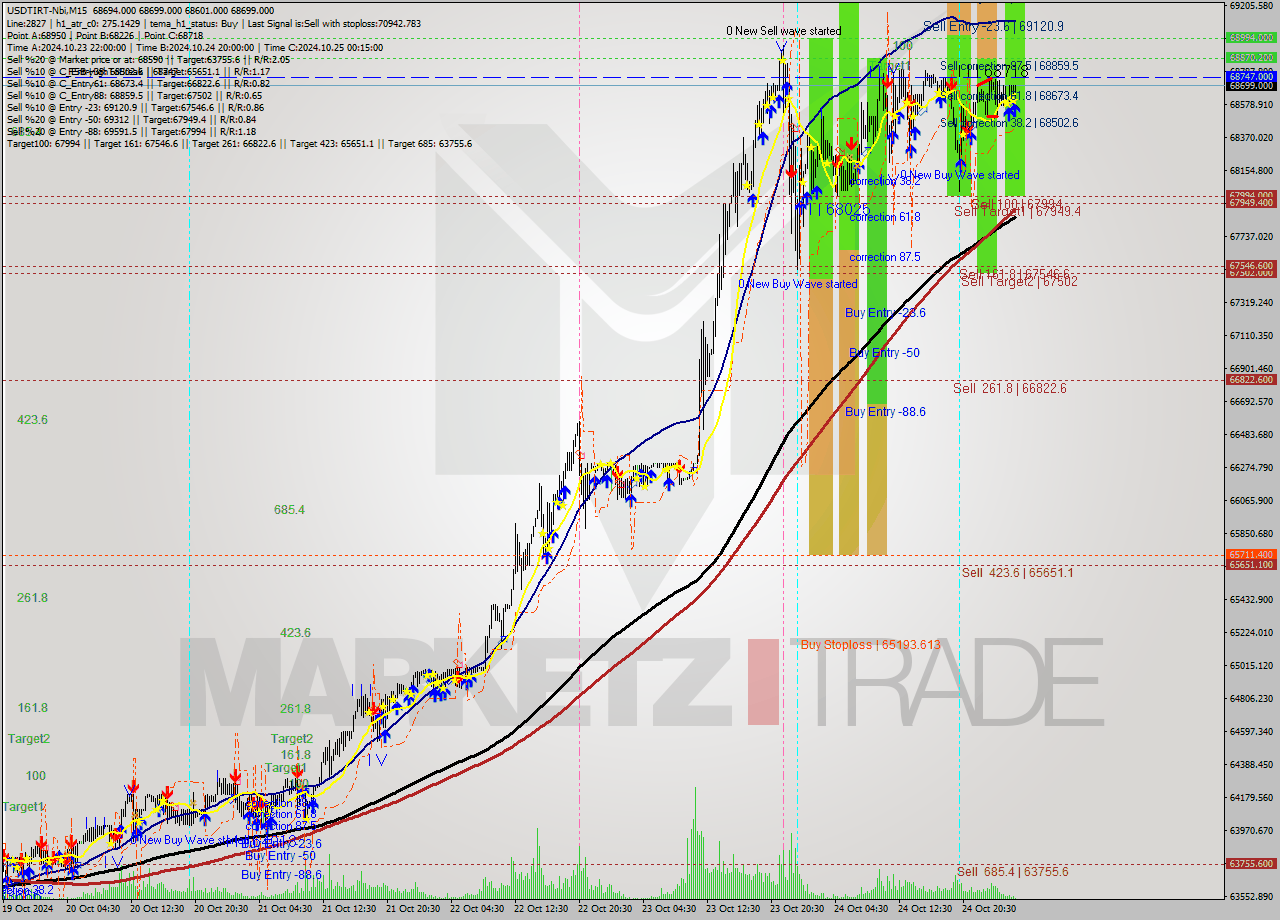
Task: Click the orange 65711.400 price tag
Action: coord(1251,554)
